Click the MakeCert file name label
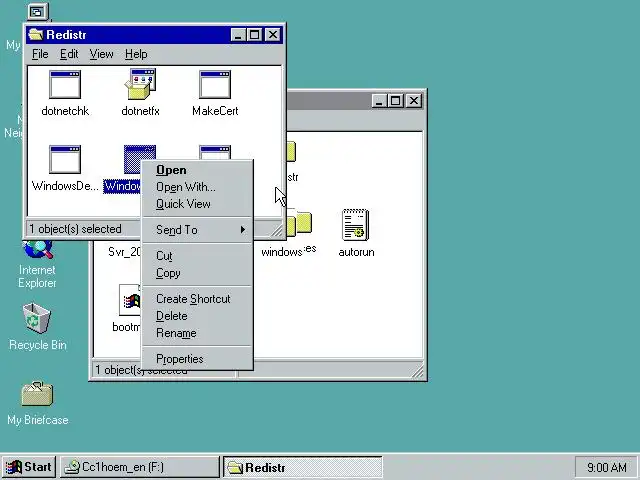Screen dimensions: 640x480 tap(215, 111)
